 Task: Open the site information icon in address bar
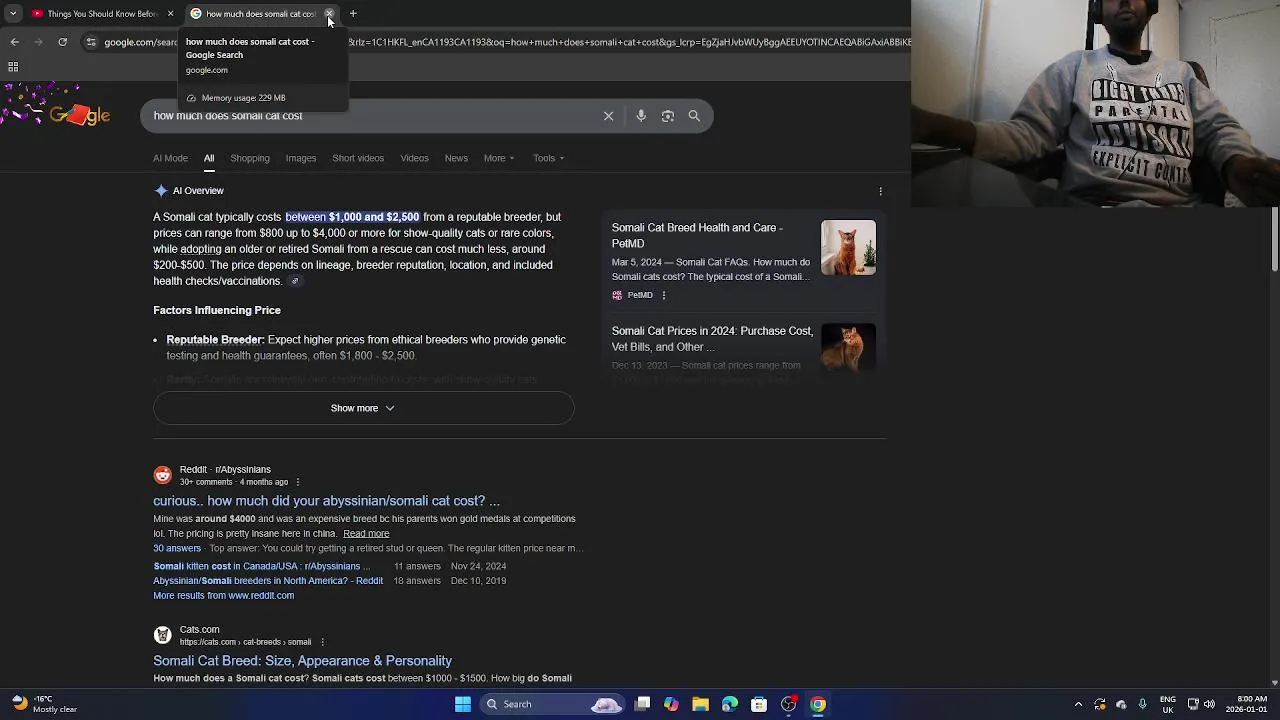91,42
